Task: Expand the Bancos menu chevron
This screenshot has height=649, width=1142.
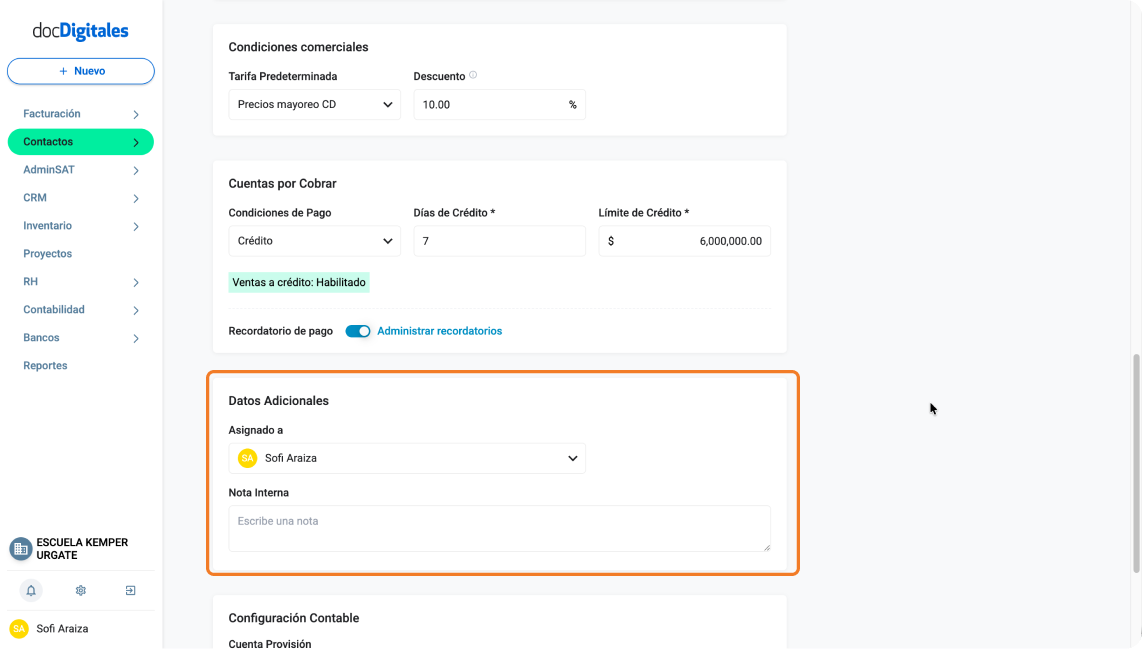Action: click(135, 339)
